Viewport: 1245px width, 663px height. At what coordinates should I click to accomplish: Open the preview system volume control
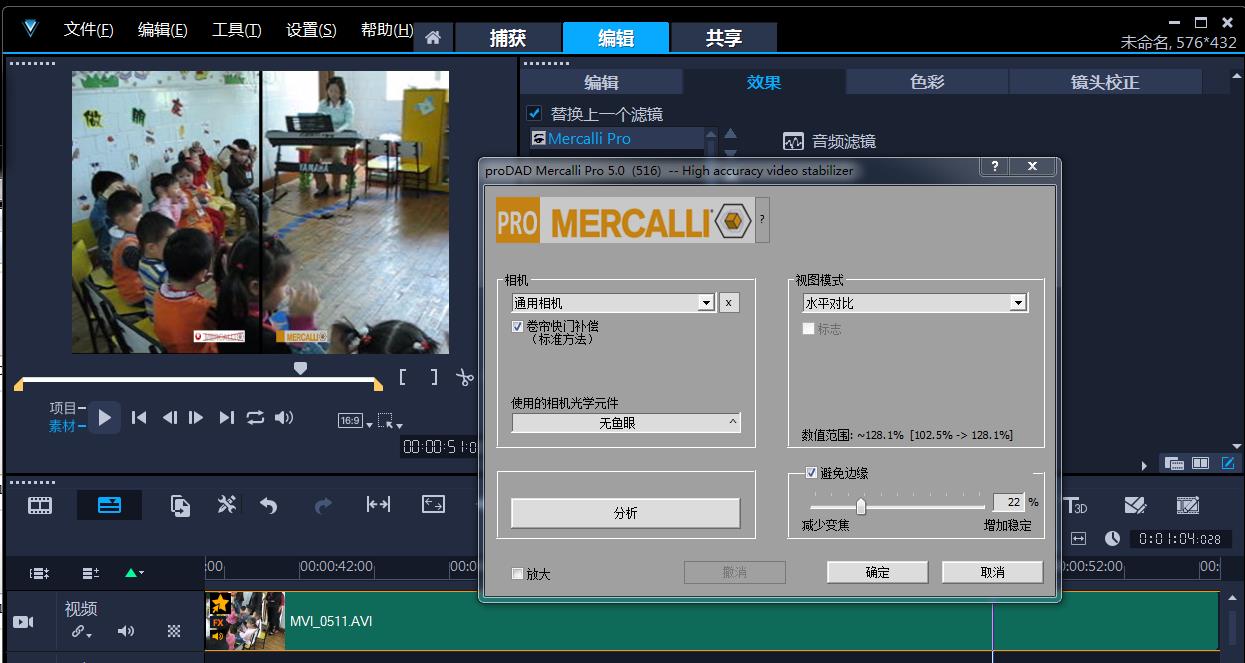pyautogui.click(x=284, y=418)
